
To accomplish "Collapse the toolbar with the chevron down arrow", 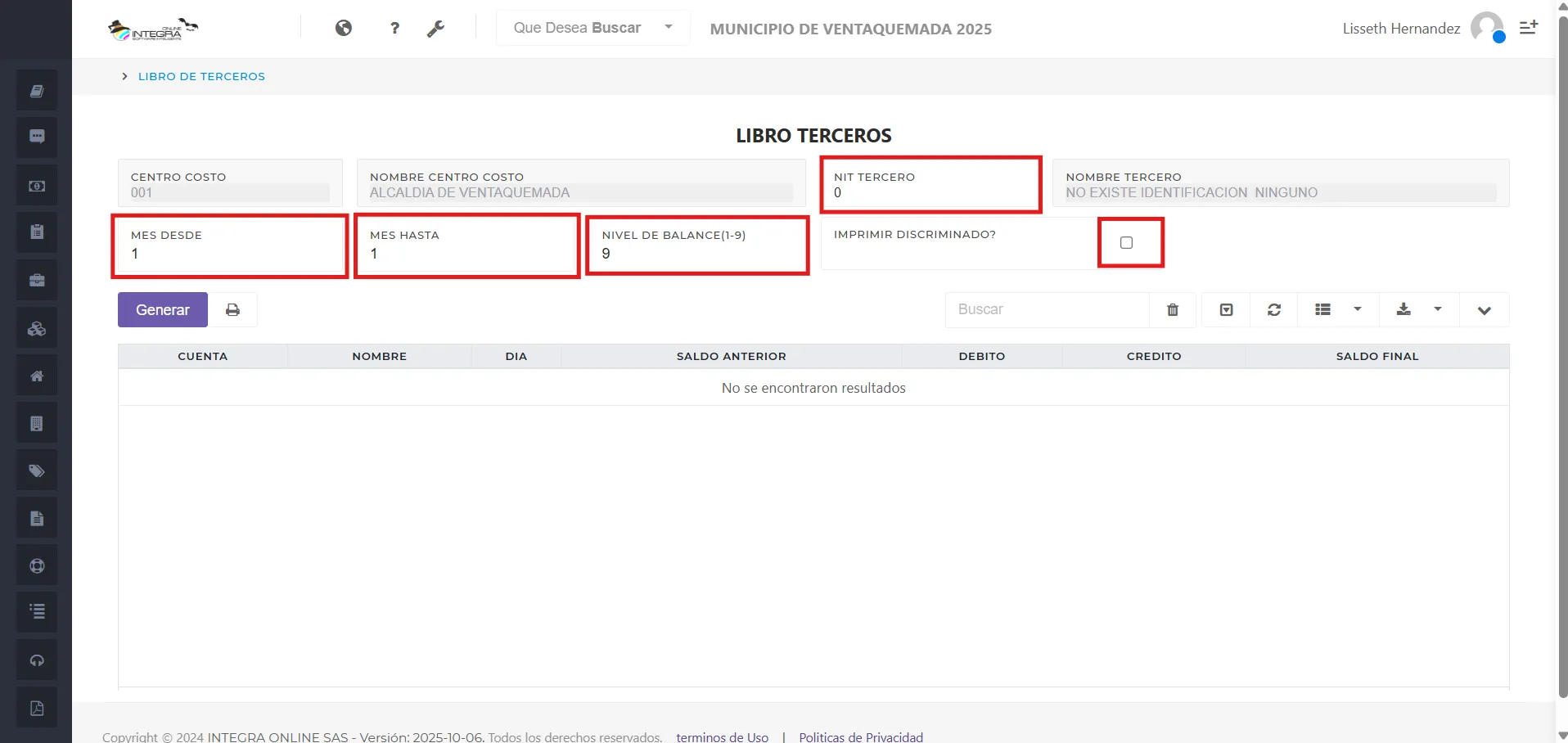I will point(1485,309).
